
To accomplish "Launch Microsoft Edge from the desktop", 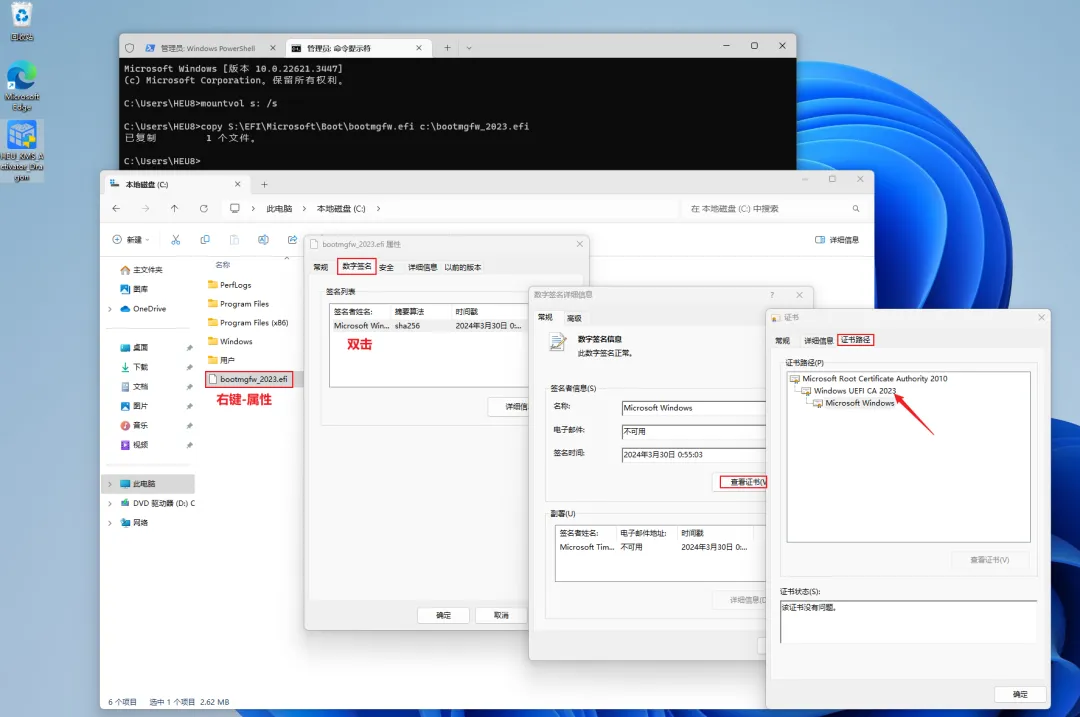I will point(22,86).
